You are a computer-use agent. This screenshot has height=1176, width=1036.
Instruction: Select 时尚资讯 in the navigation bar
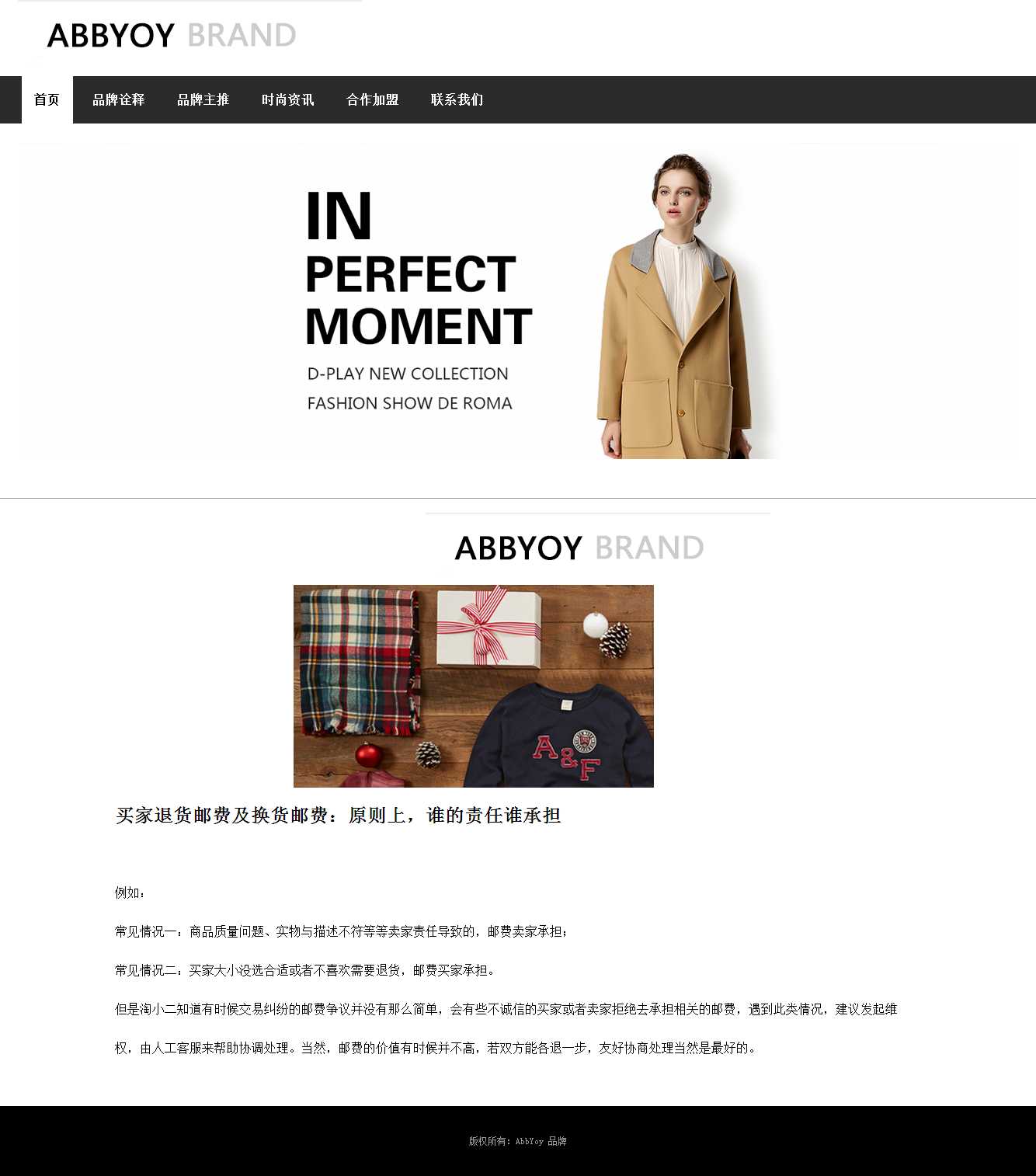point(288,99)
